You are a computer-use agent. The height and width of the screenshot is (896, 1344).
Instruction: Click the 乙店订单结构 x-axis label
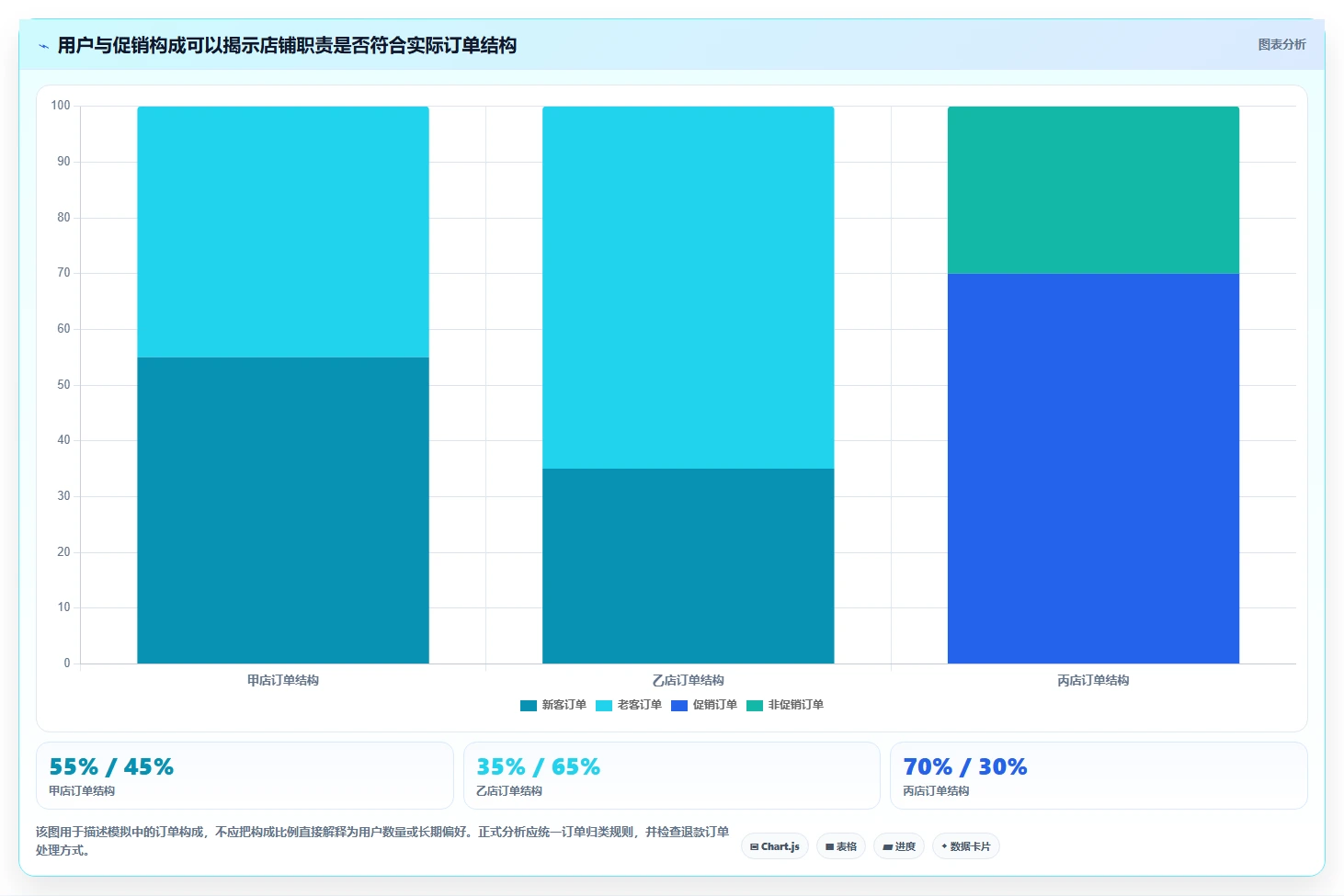689,681
